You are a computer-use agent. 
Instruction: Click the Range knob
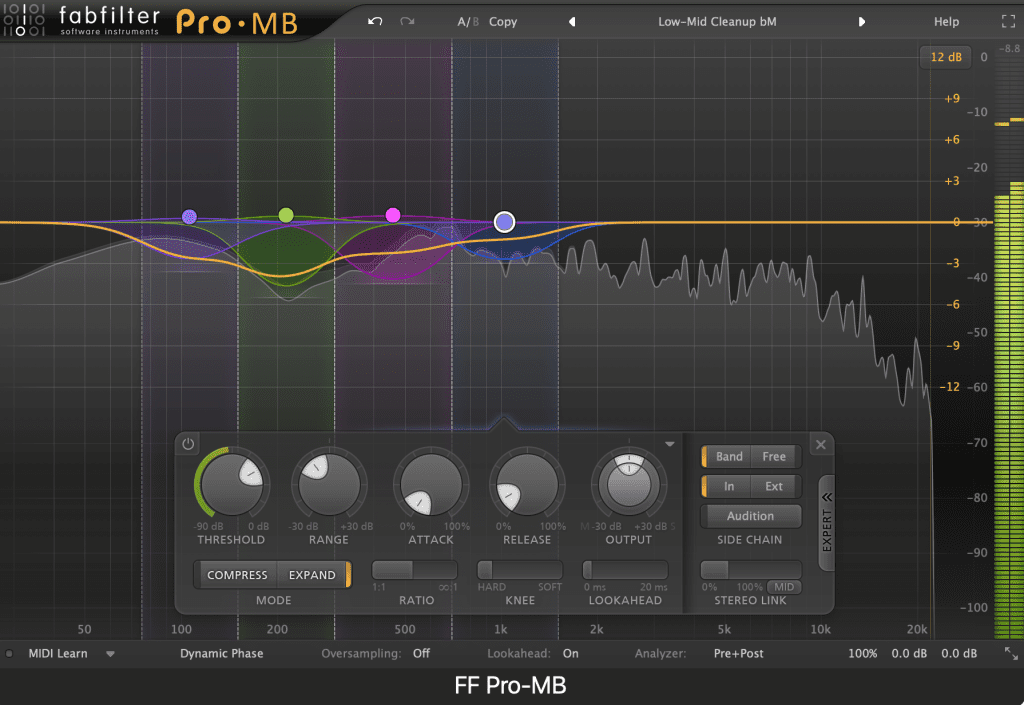329,485
